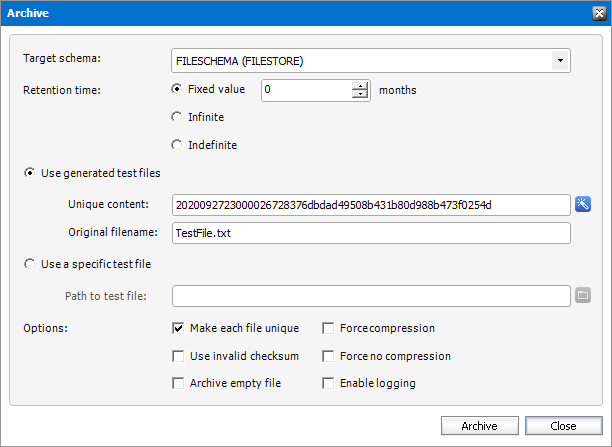Check Force no compression
The image size is (612, 447).
[328, 356]
